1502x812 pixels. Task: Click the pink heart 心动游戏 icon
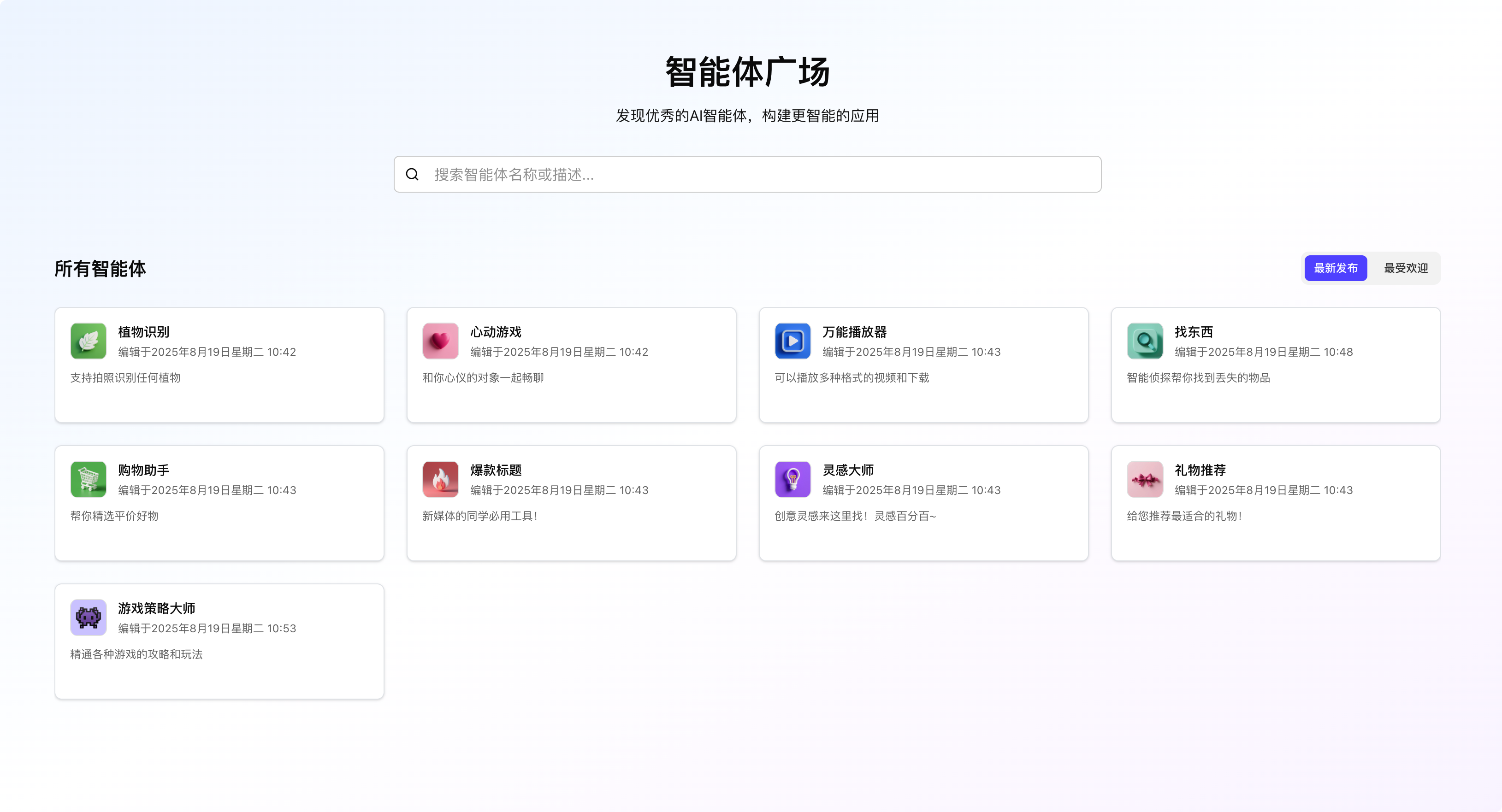tap(440, 341)
